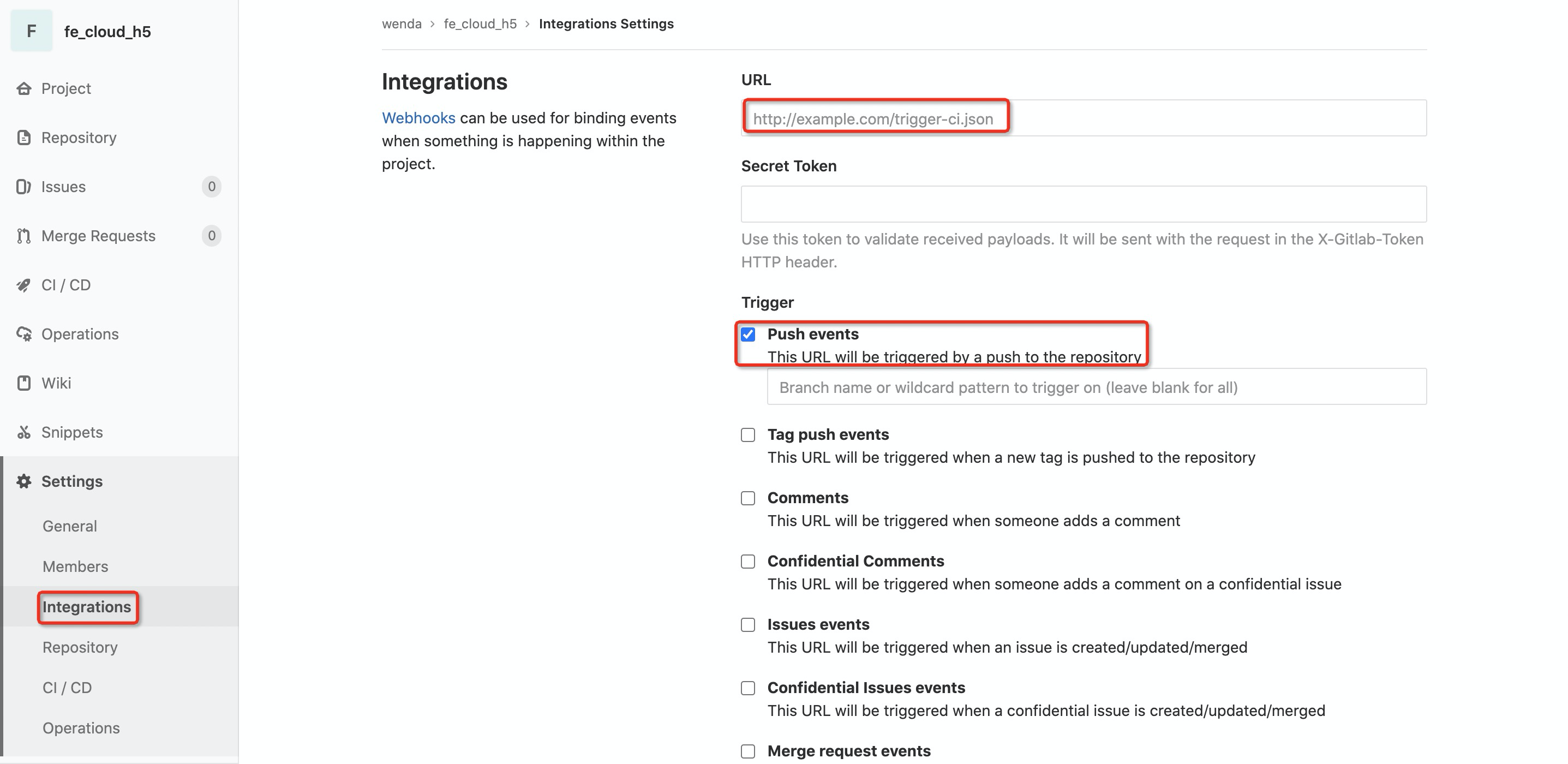1568x764 pixels.
Task: Click into the Secret Token field
Action: click(1084, 204)
